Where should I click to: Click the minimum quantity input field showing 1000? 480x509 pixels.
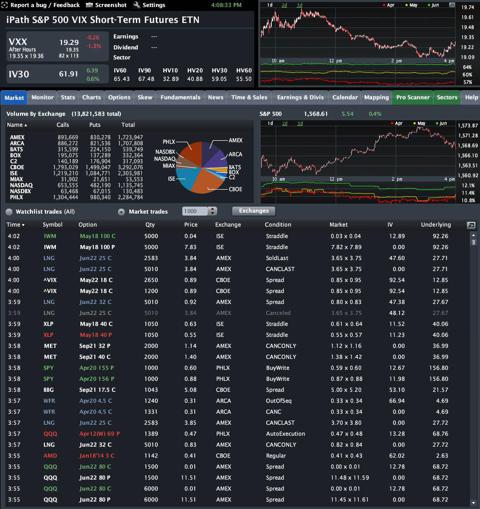(195, 211)
